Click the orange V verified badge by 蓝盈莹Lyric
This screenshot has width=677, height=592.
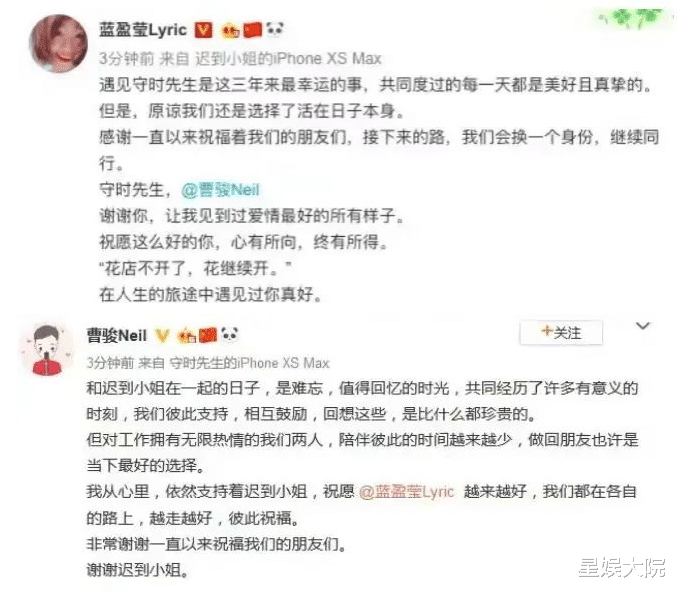203,30
